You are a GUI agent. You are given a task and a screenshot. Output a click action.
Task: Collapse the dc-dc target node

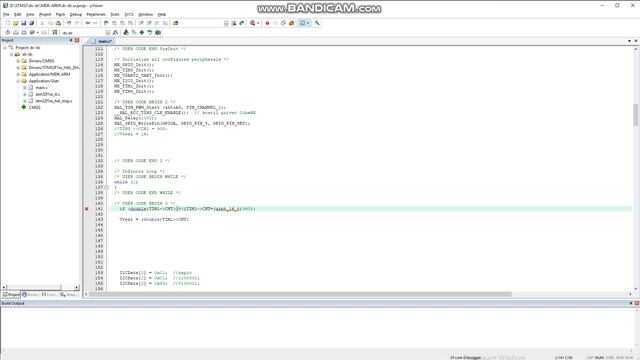click(11, 54)
